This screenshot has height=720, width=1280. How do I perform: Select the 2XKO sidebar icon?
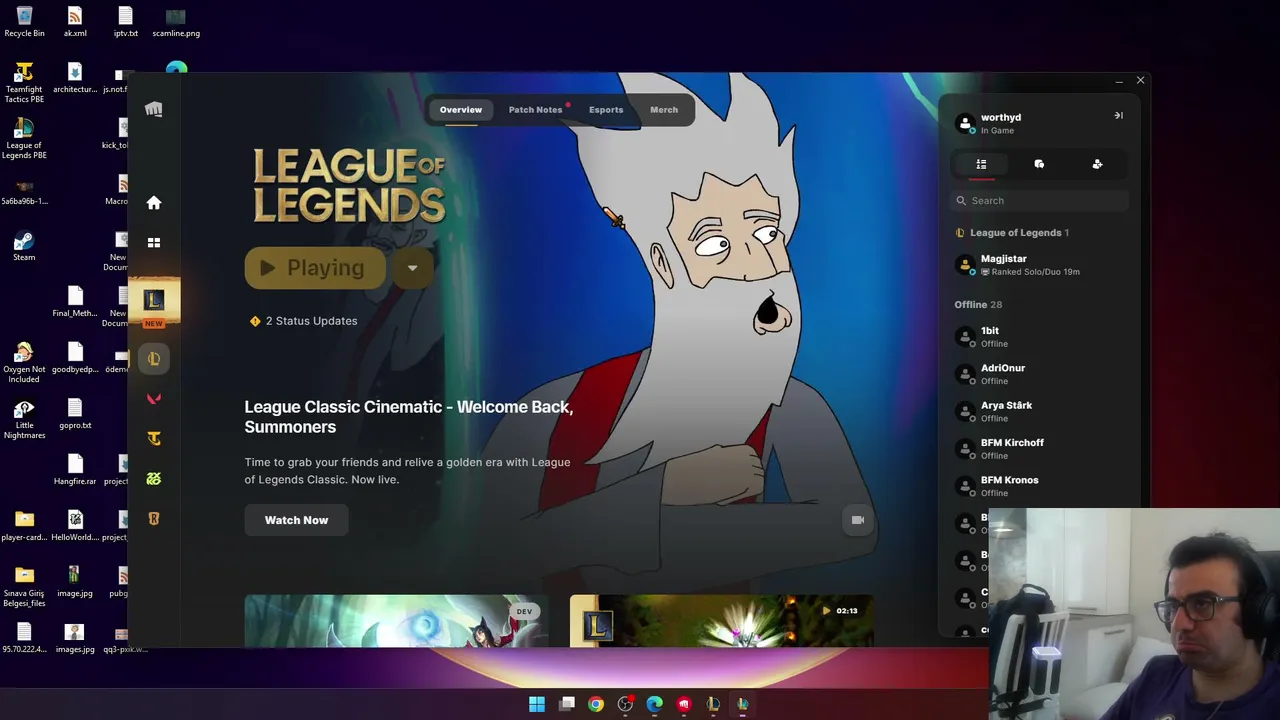154,479
